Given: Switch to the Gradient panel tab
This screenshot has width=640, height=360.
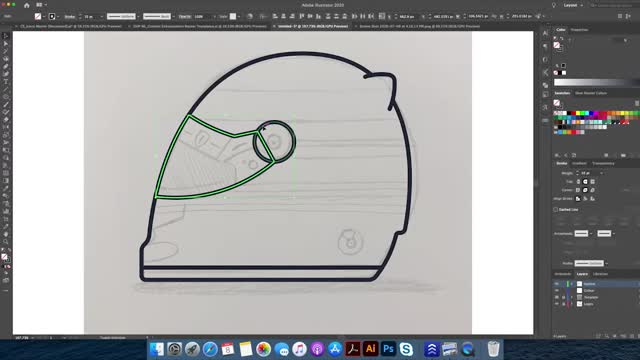Looking at the screenshot, I should click(579, 163).
